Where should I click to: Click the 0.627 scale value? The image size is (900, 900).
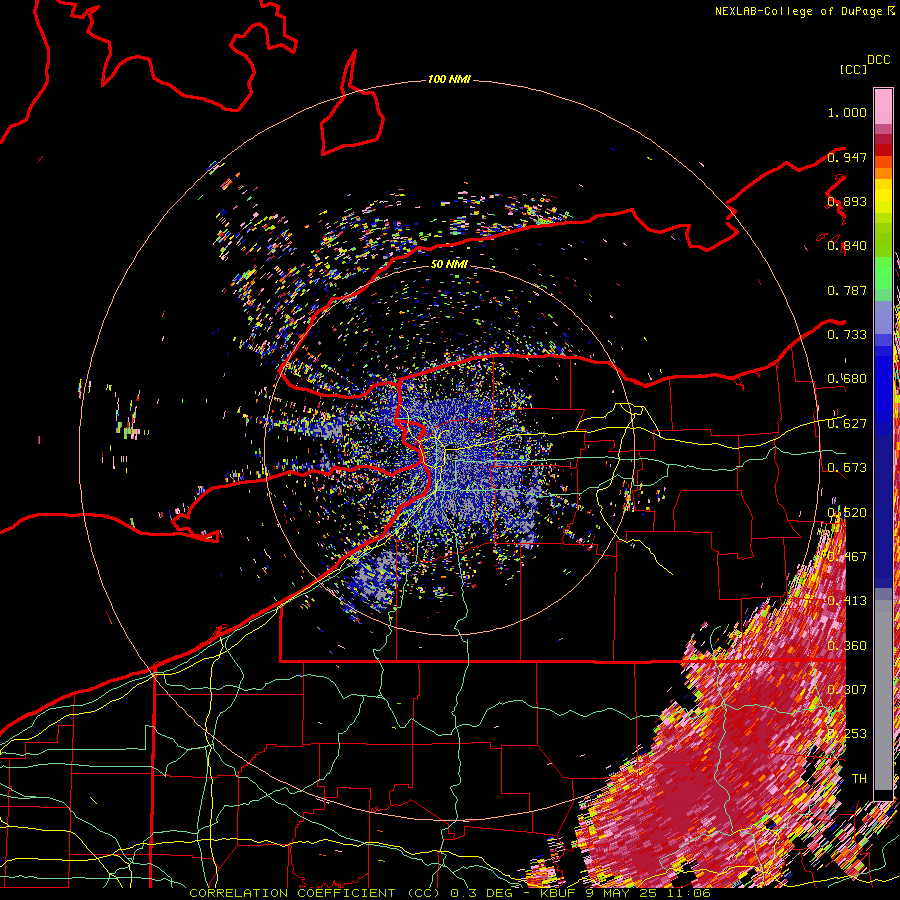click(847, 424)
